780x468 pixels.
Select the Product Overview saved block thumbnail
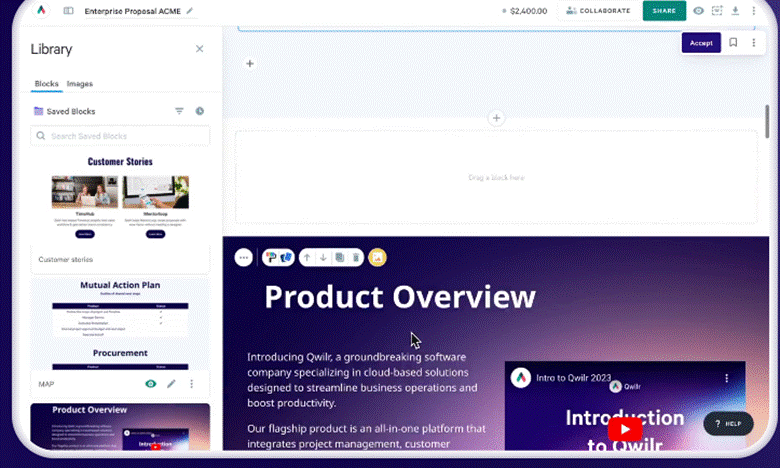pyautogui.click(x=120, y=427)
